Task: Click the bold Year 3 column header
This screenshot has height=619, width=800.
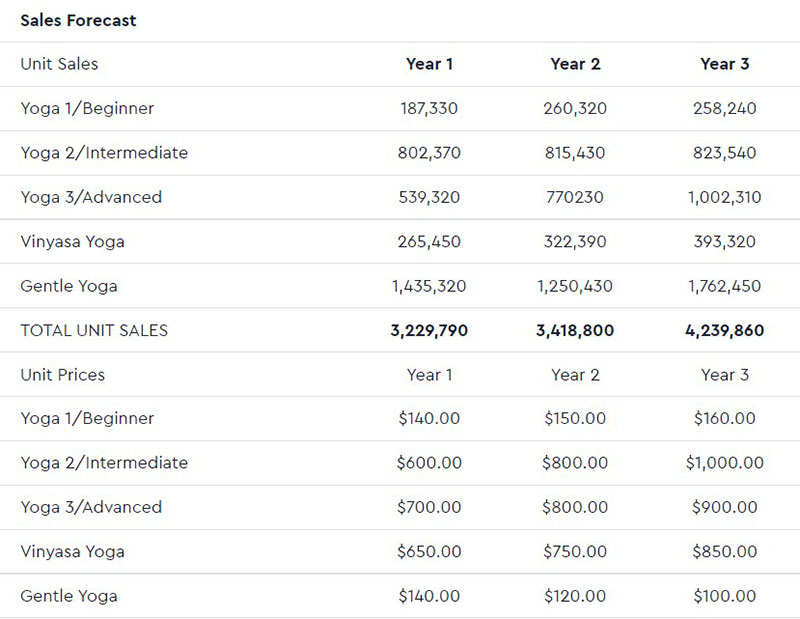Action: click(724, 64)
